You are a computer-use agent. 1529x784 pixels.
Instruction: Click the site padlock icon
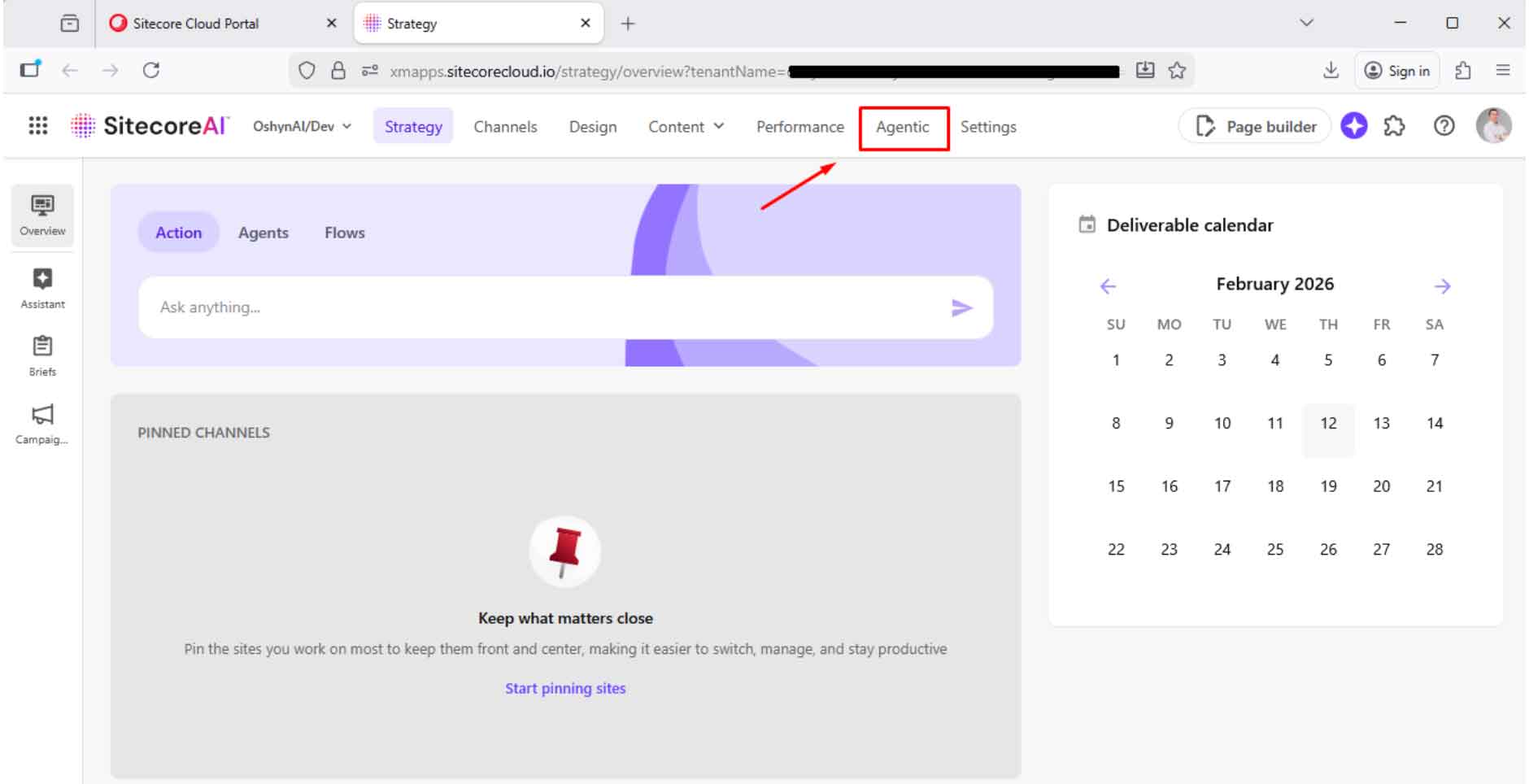pos(338,71)
